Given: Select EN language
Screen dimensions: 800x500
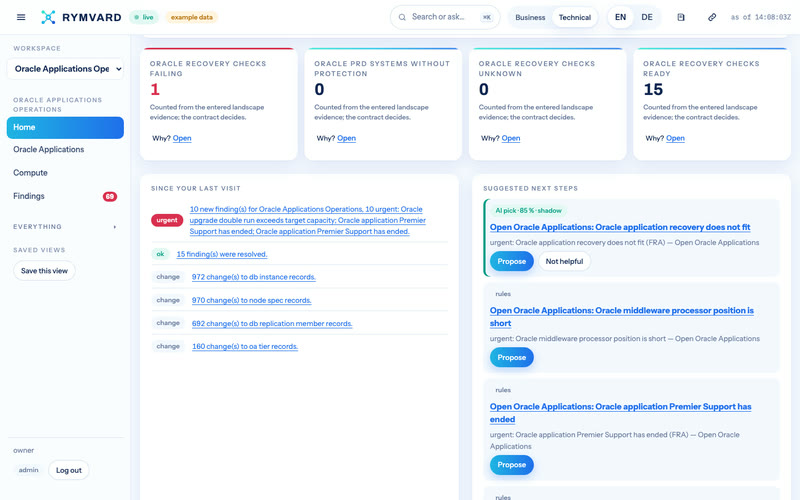Looking at the screenshot, I should coord(620,17).
